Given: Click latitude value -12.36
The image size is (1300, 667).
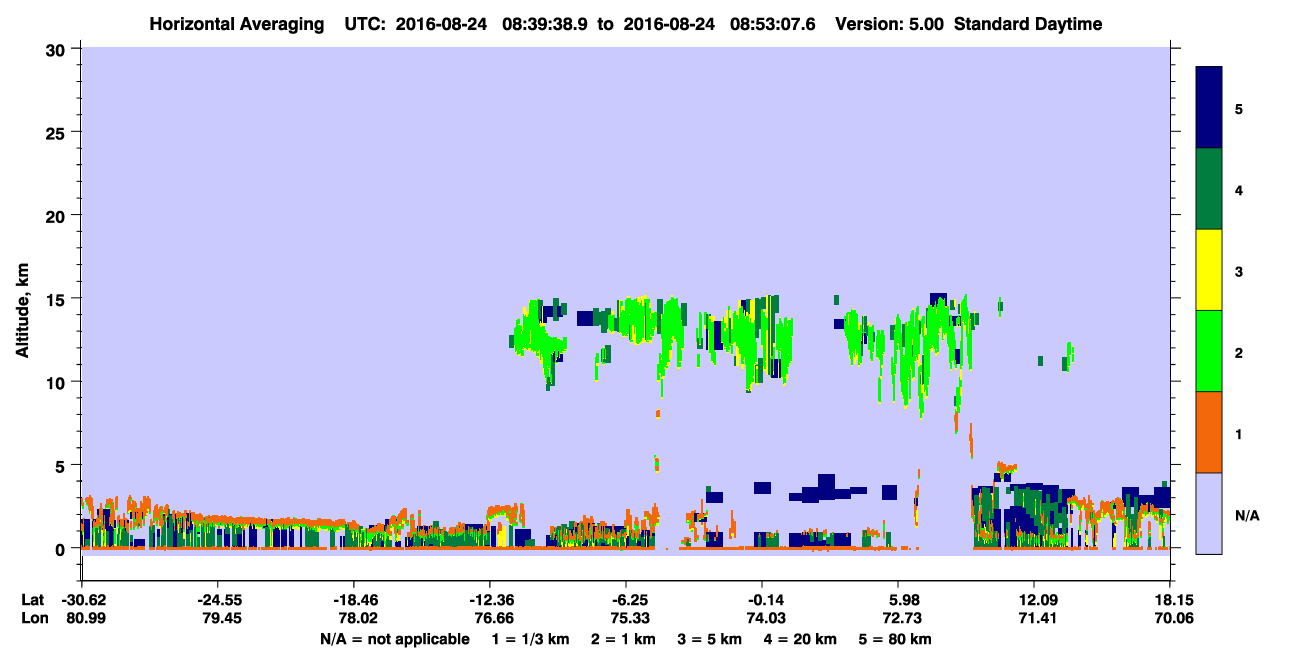Looking at the screenshot, I should pyautogui.click(x=490, y=600).
